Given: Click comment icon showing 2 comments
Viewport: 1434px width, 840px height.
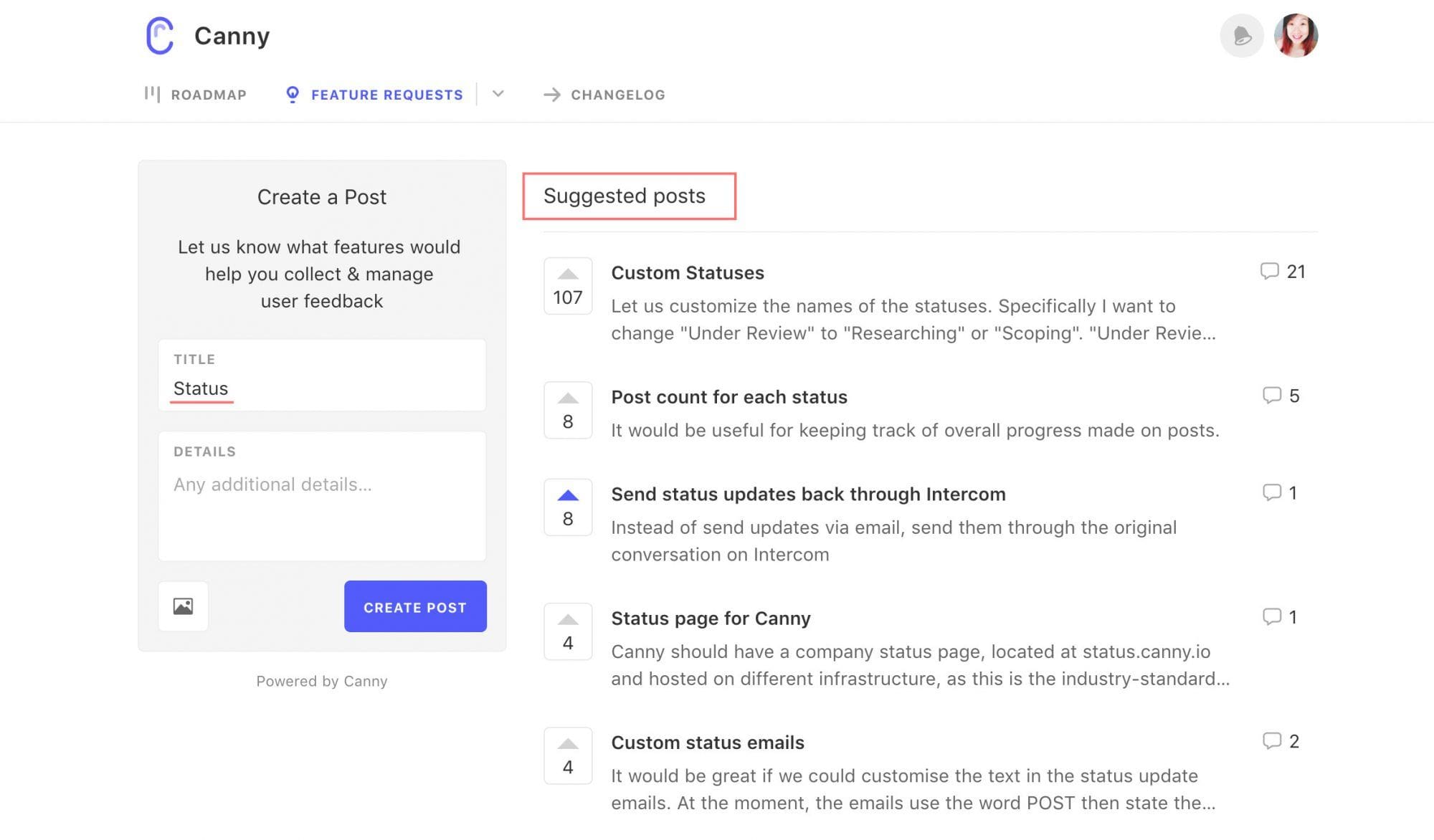Looking at the screenshot, I should (x=1271, y=740).
